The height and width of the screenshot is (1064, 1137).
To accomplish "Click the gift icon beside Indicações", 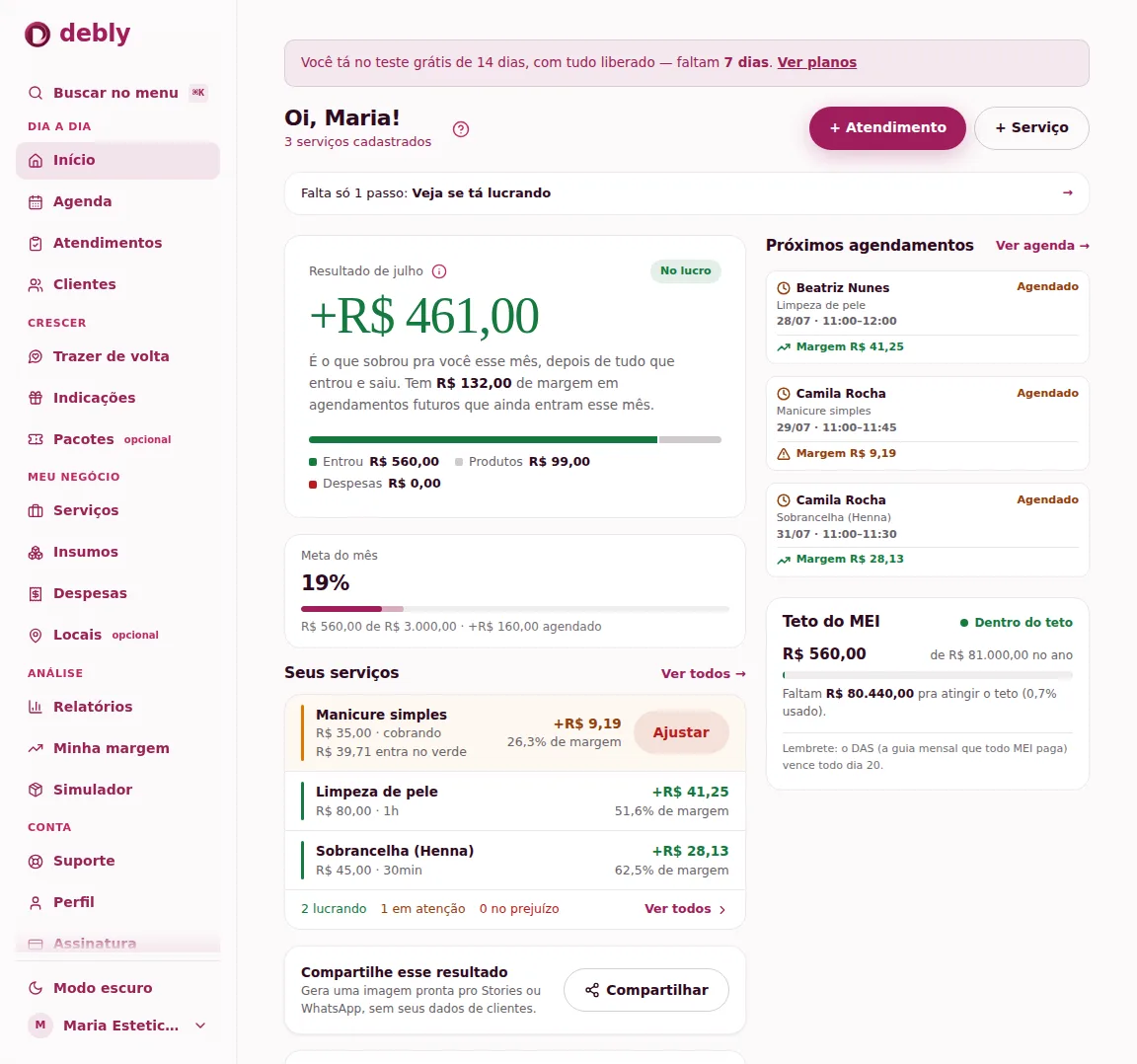I will pos(35,398).
